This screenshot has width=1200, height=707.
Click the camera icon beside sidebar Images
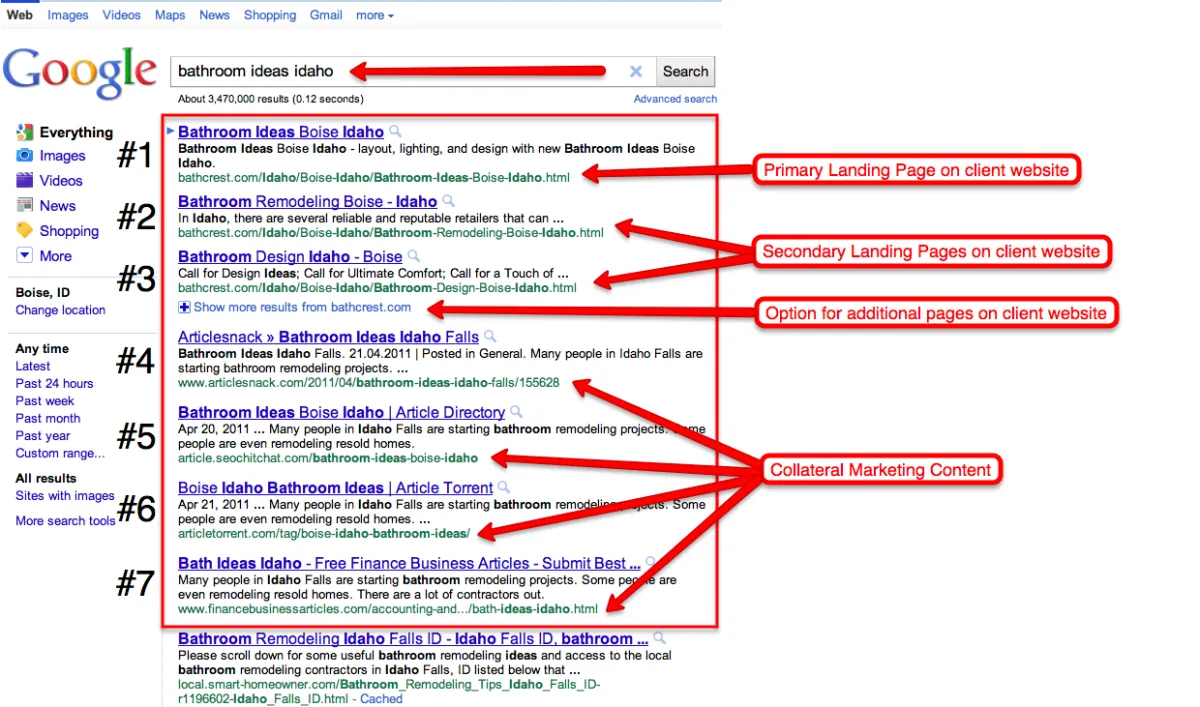click(25, 156)
